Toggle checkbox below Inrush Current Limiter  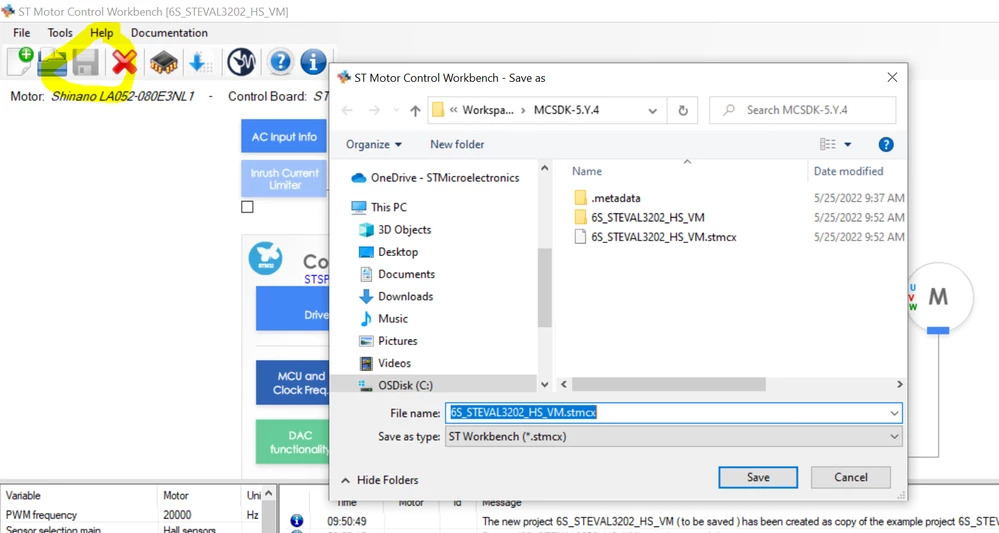[x=247, y=207]
